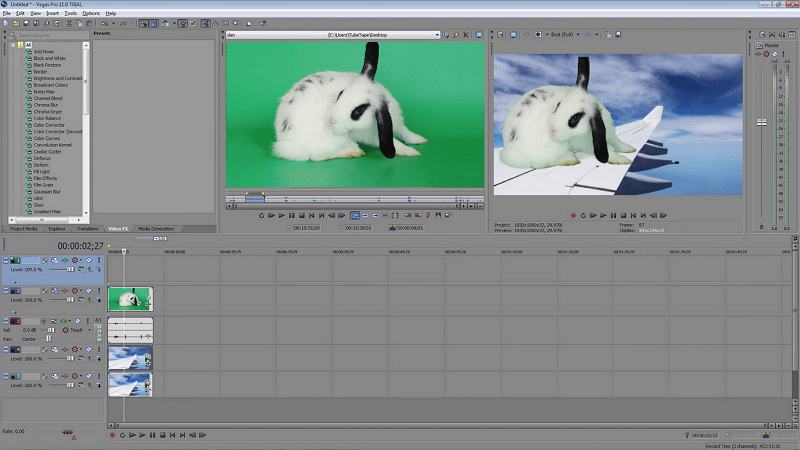Screen dimensions: 800x450
Task: Select the Gaussian Blur effect
Action: click(x=47, y=192)
